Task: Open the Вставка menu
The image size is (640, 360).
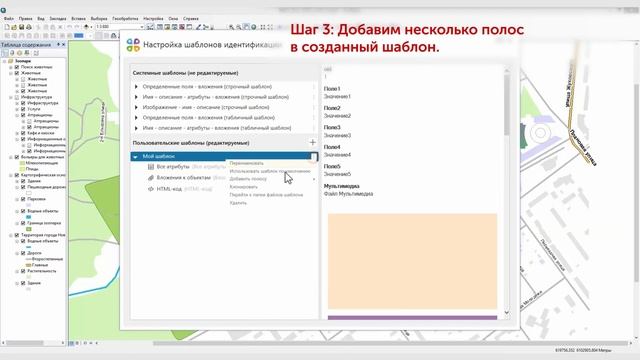Action: coord(78,19)
